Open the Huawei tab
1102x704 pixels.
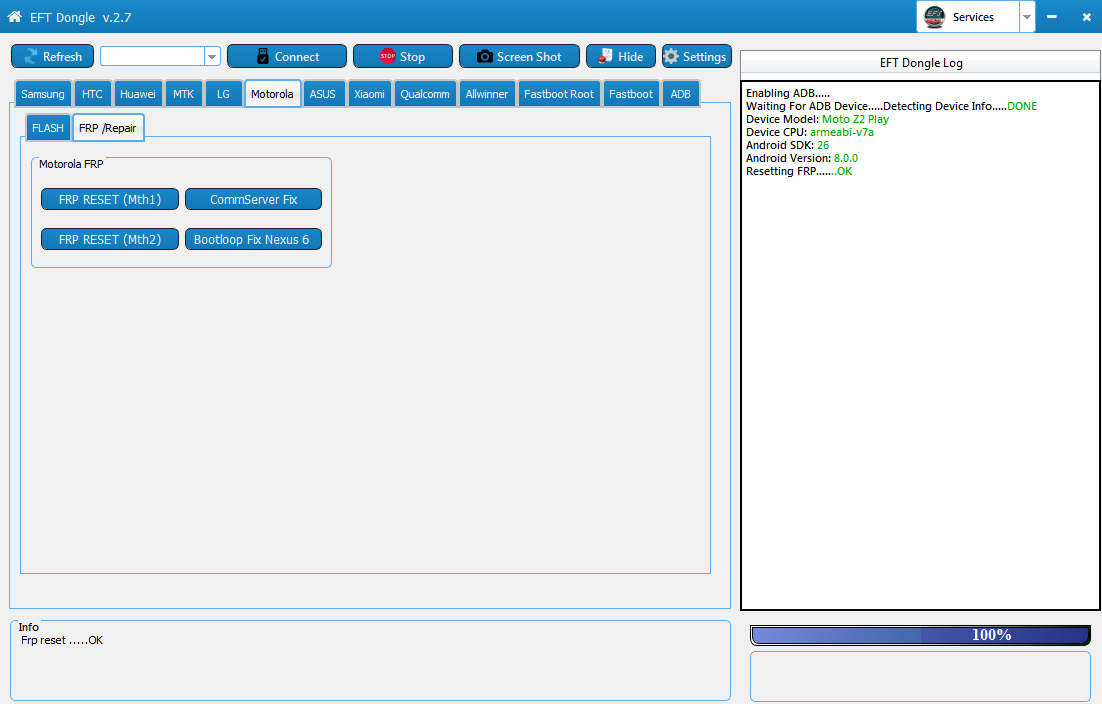pyautogui.click(x=138, y=93)
